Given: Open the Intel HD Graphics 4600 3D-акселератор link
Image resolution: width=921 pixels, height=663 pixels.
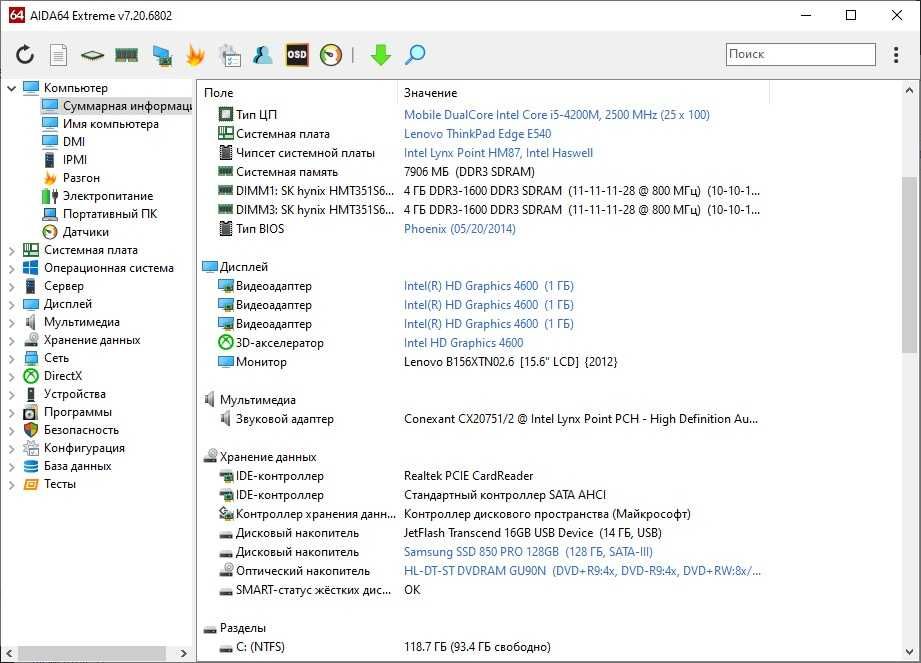Looking at the screenshot, I should (463, 342).
